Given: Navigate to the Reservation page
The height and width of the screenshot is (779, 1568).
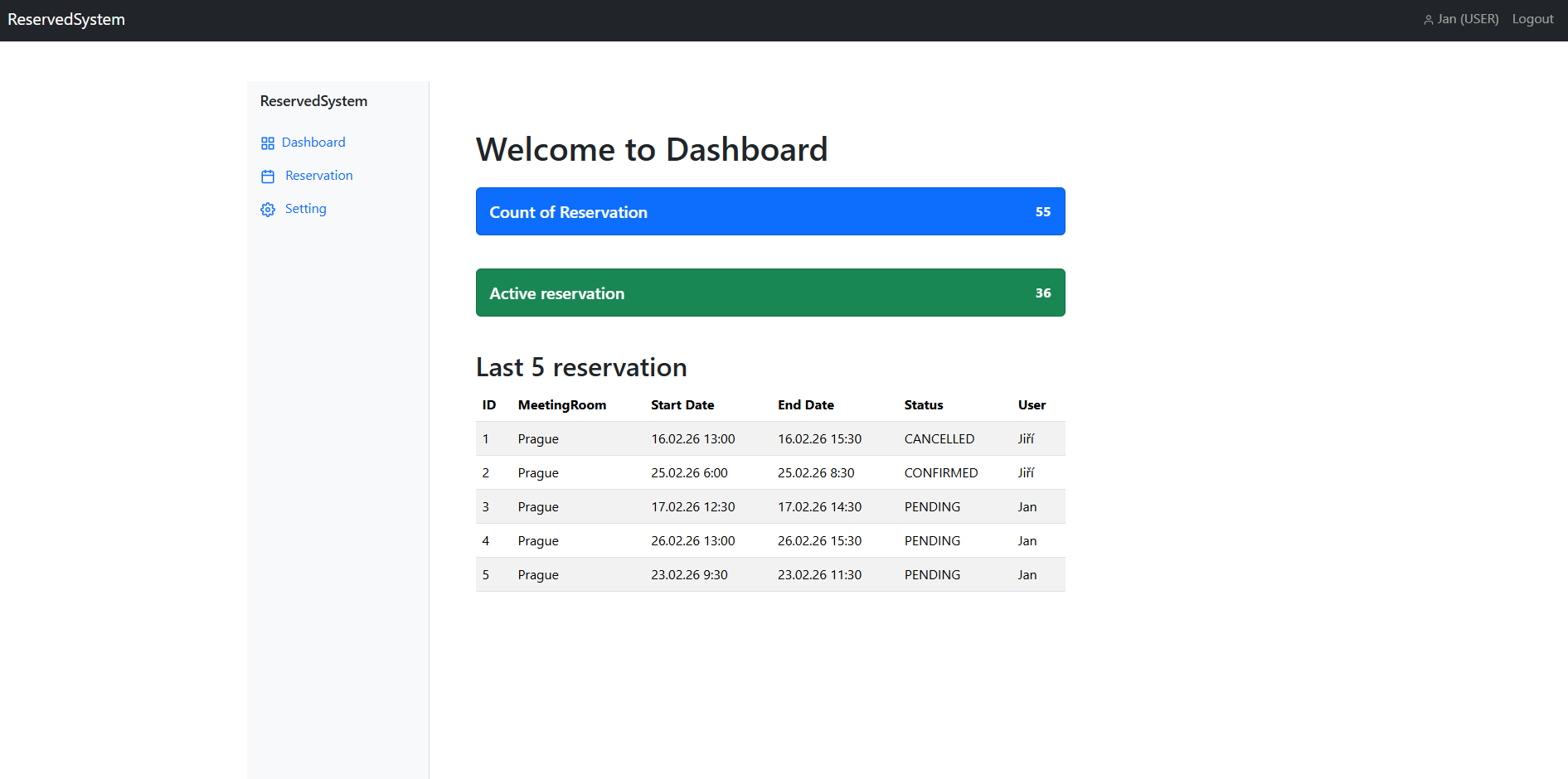Looking at the screenshot, I should pos(318,175).
